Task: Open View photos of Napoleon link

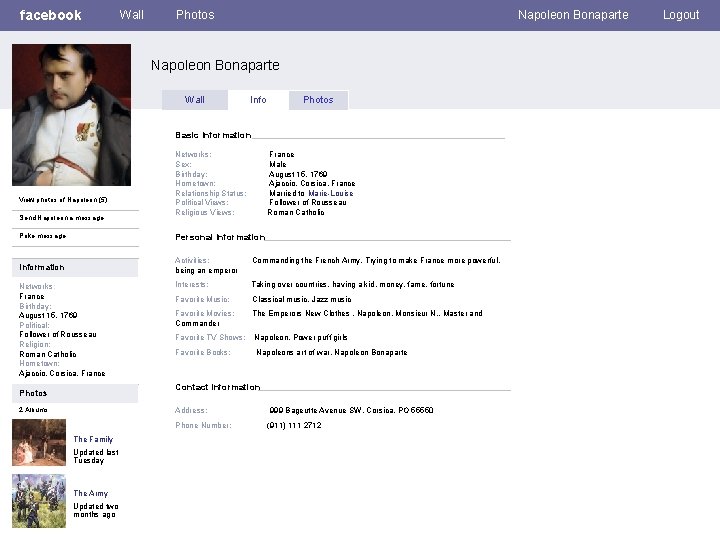Action: coord(63,200)
